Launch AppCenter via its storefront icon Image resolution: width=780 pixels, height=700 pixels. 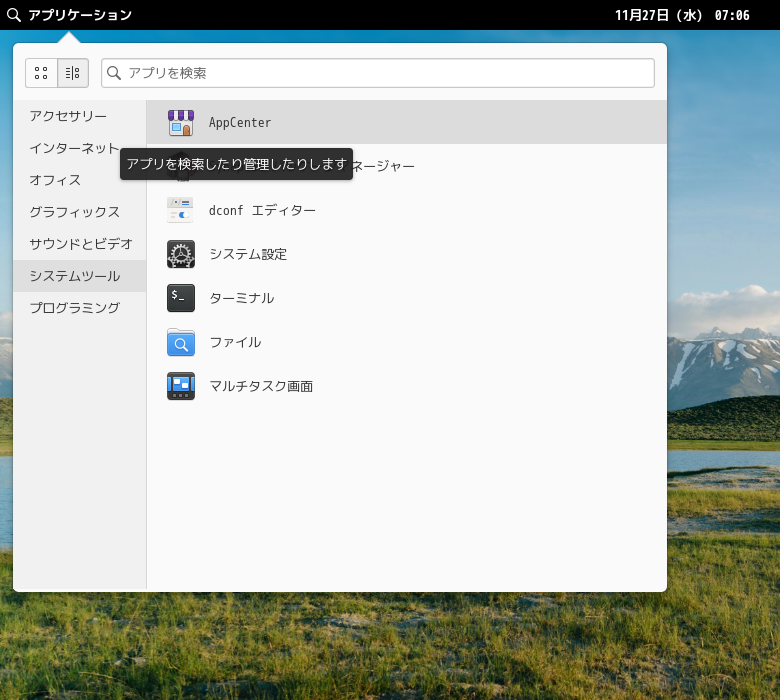[181, 123]
